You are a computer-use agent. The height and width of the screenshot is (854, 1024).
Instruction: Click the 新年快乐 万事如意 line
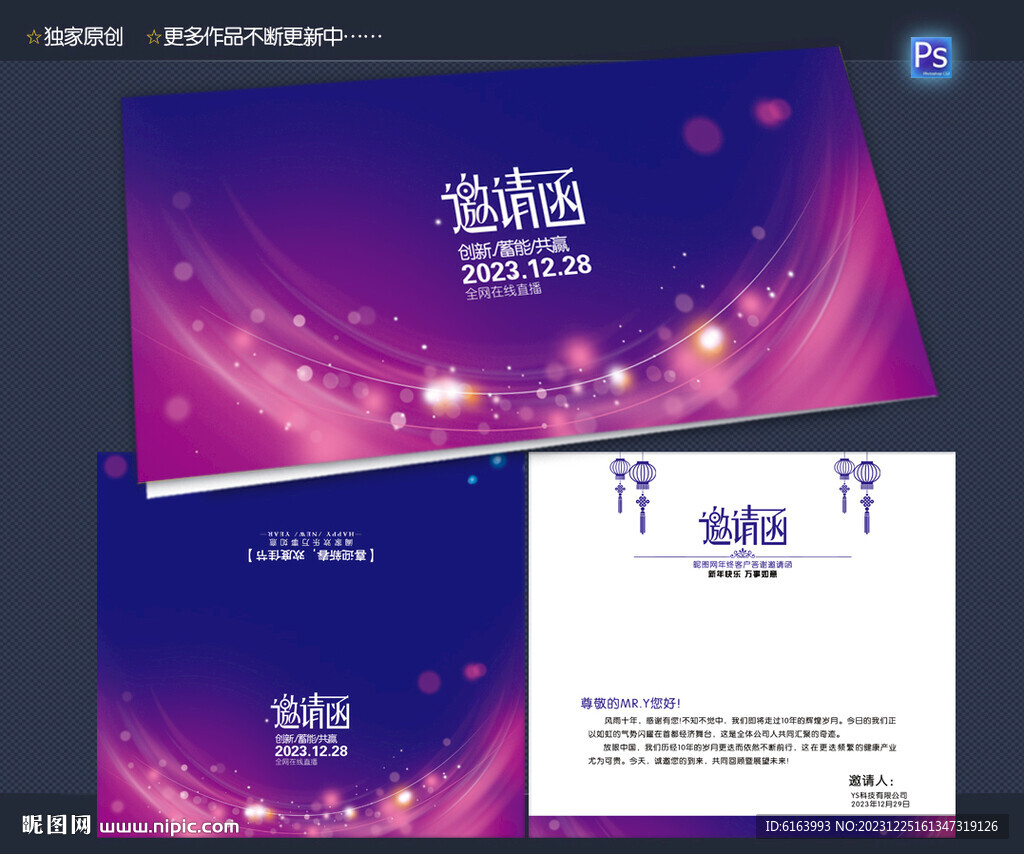tap(743, 574)
